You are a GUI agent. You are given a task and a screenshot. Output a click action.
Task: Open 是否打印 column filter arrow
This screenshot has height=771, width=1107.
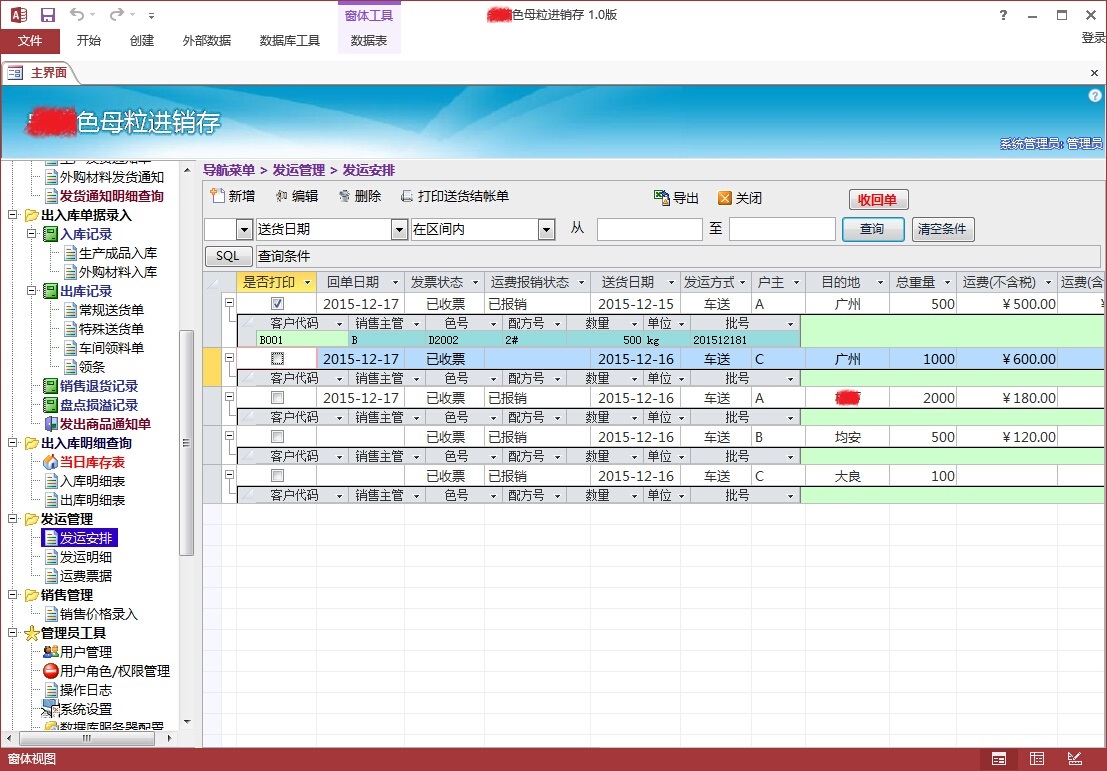[x=307, y=282]
